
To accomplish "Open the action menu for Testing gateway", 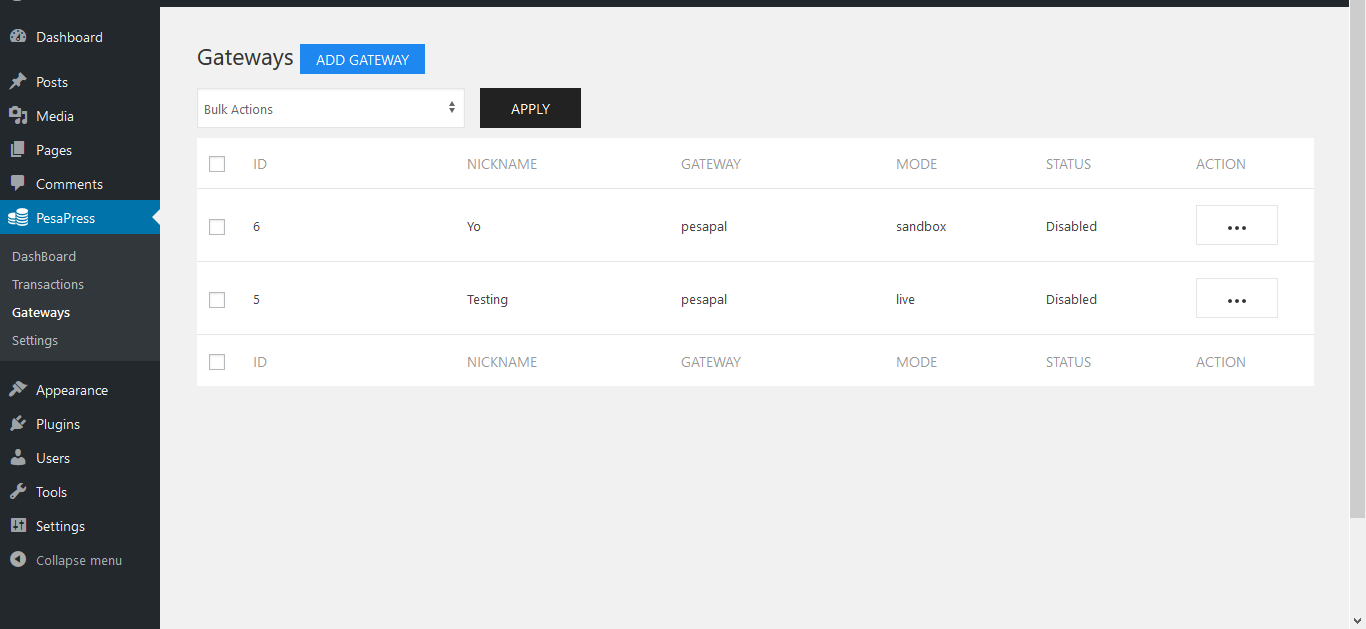I will click(x=1237, y=298).
